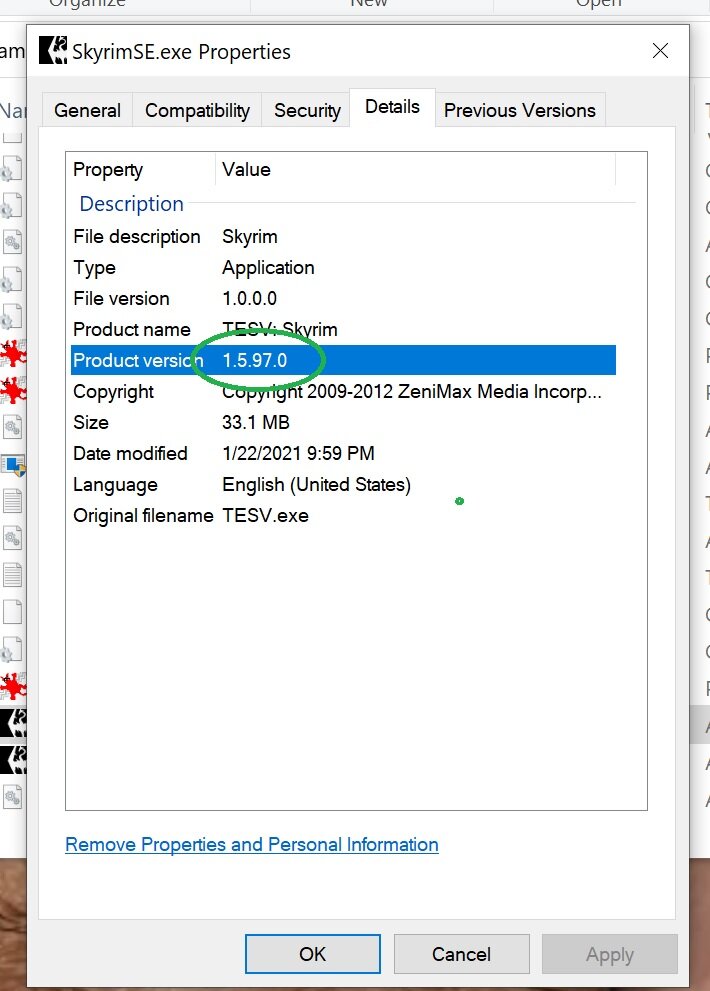Click the value English (United States)
The image size is (710, 991).
(x=316, y=485)
